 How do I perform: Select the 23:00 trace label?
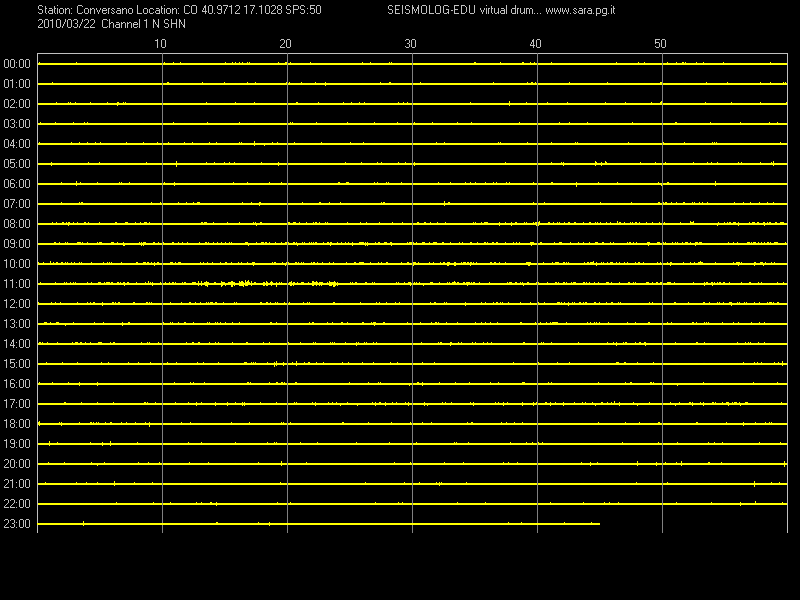(17, 524)
